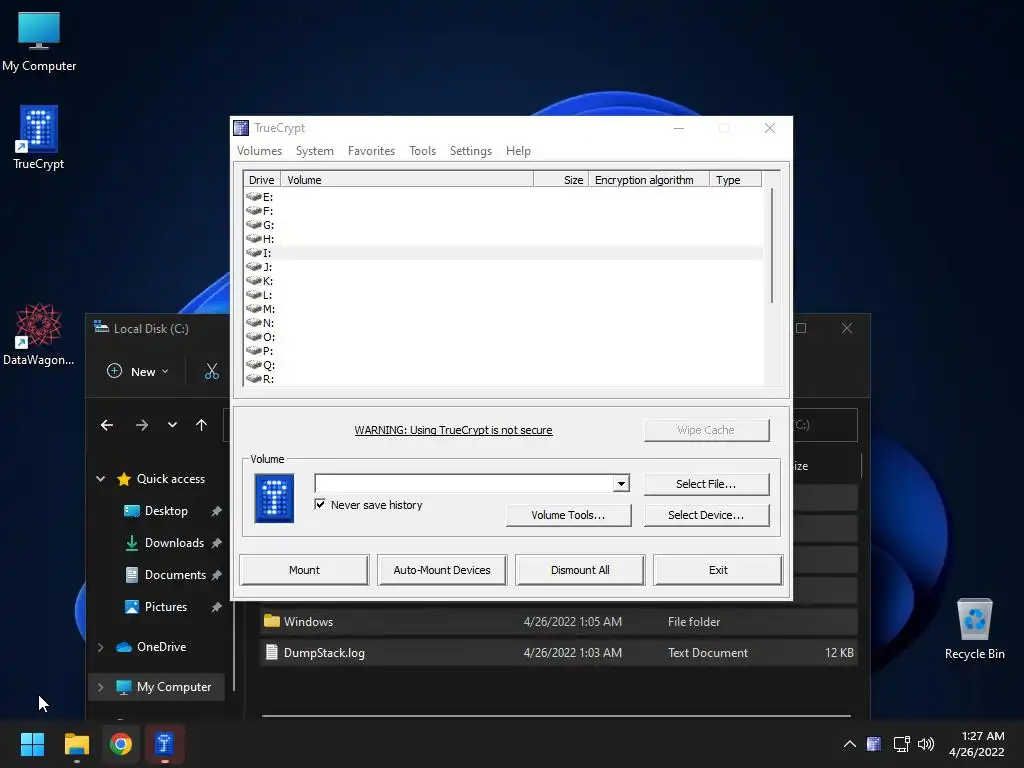Sort by the Encryption algorithm column header

pos(648,180)
